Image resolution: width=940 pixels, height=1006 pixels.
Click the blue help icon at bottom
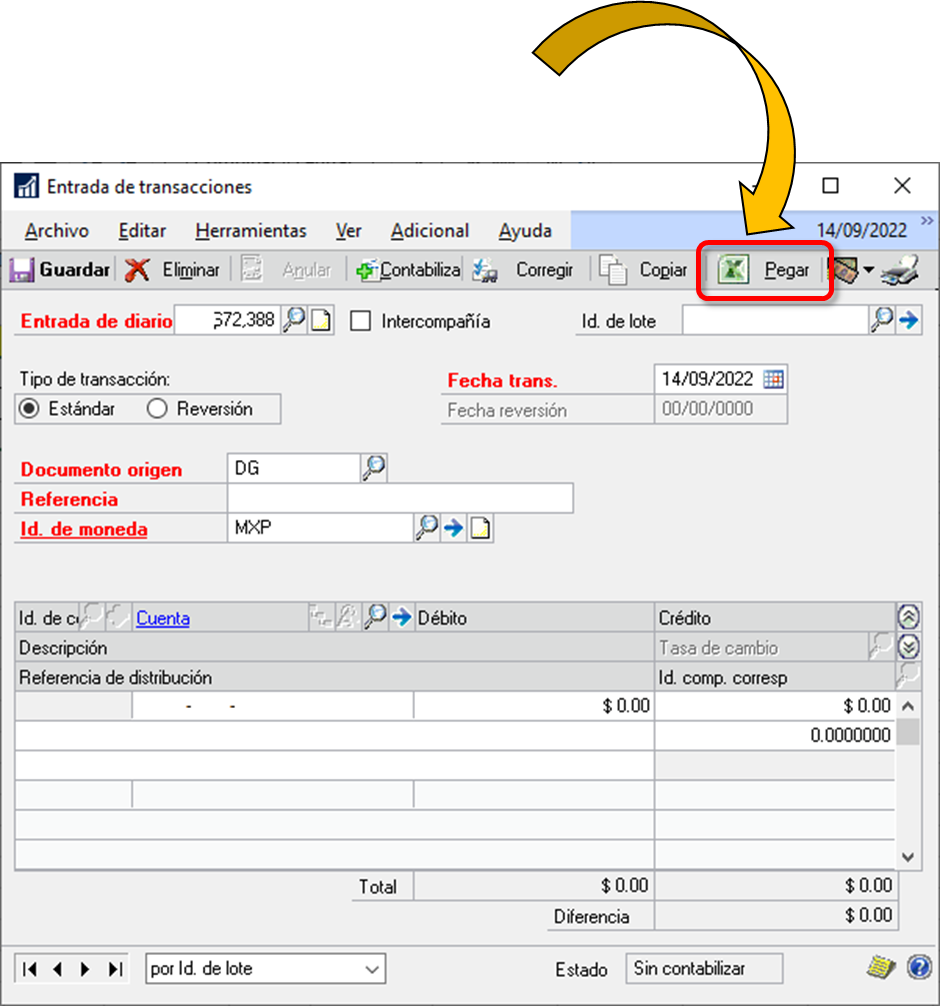pos(919,967)
